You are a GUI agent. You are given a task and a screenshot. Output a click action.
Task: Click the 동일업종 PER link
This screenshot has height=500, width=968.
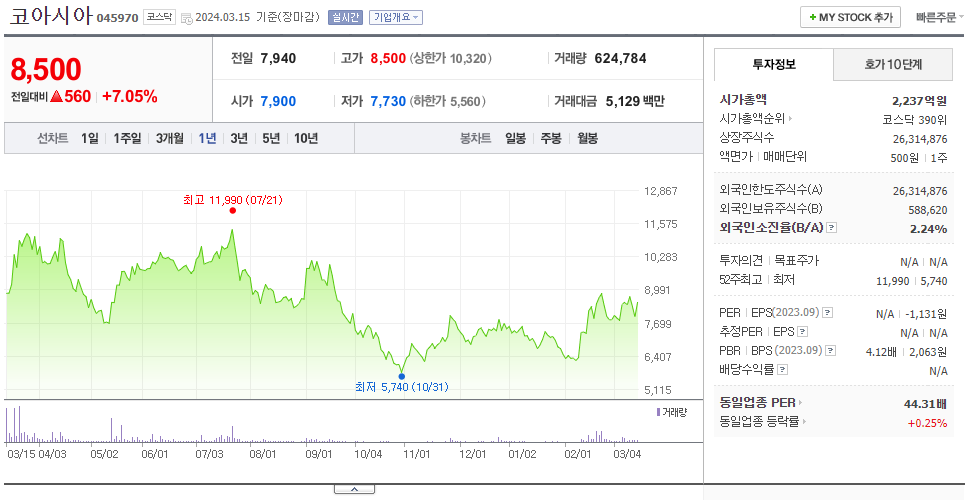(757, 403)
